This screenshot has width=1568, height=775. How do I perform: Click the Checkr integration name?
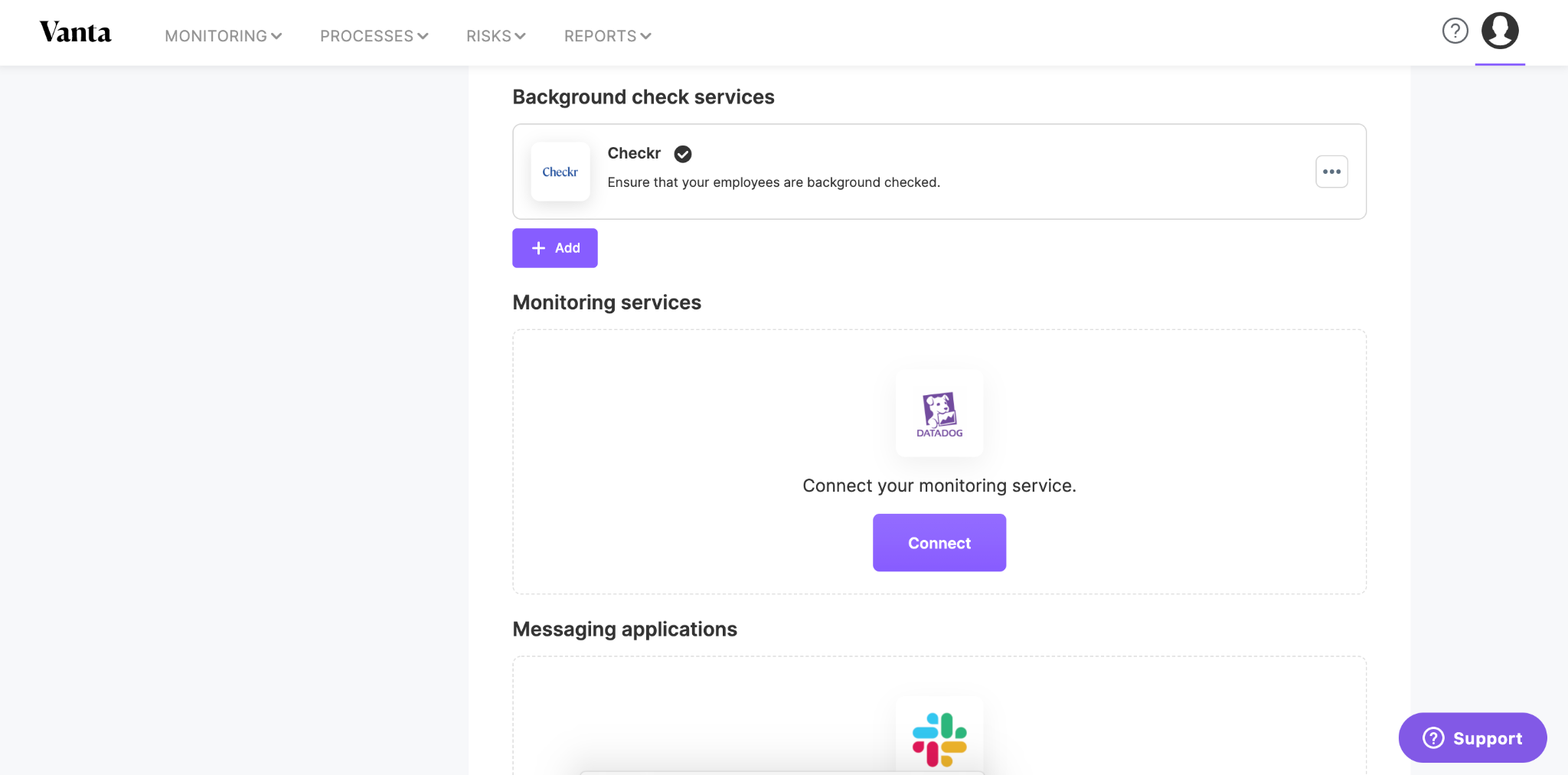pos(634,153)
